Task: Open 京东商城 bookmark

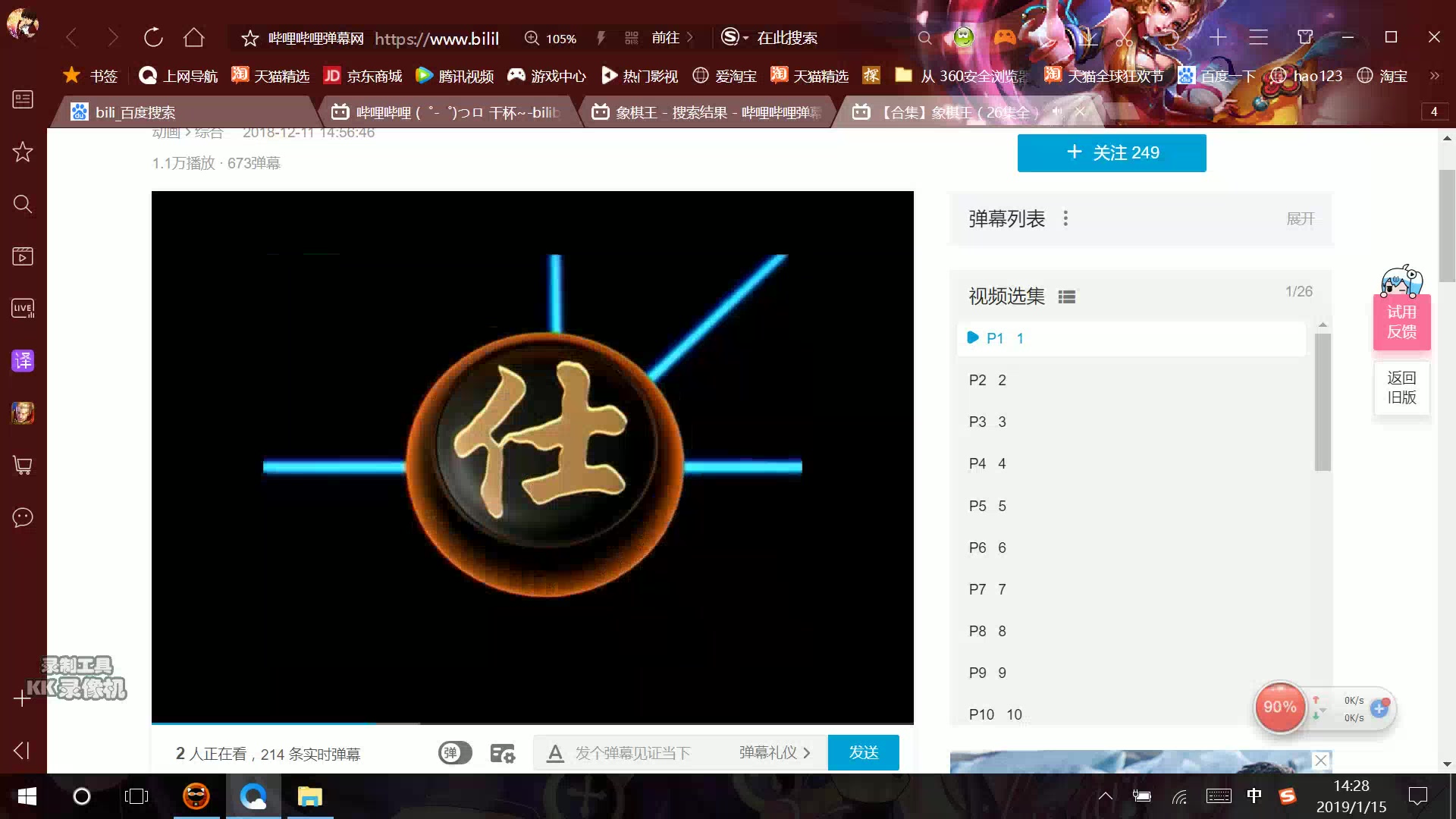Action: tap(362, 76)
